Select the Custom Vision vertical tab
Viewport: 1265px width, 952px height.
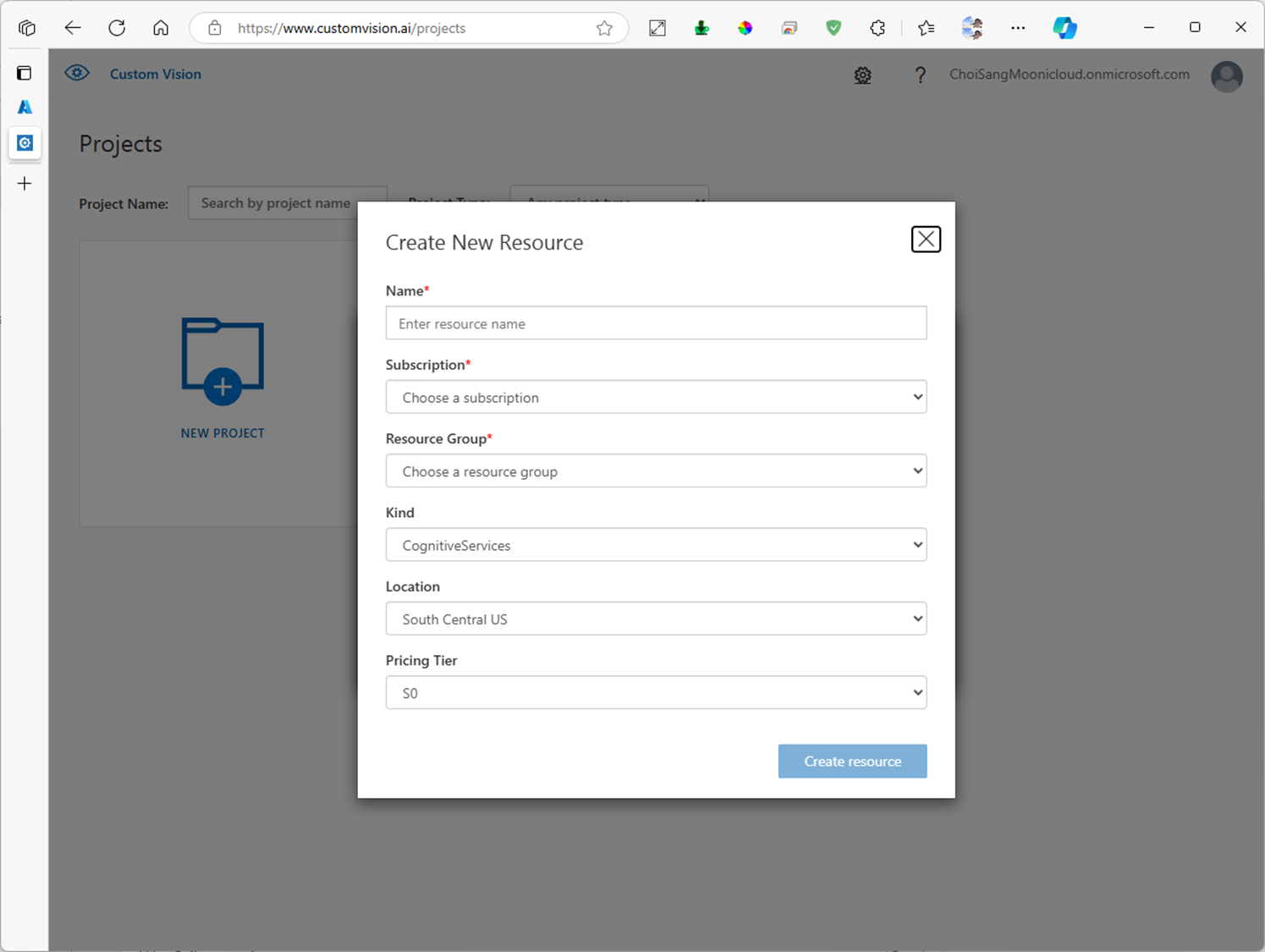25,143
